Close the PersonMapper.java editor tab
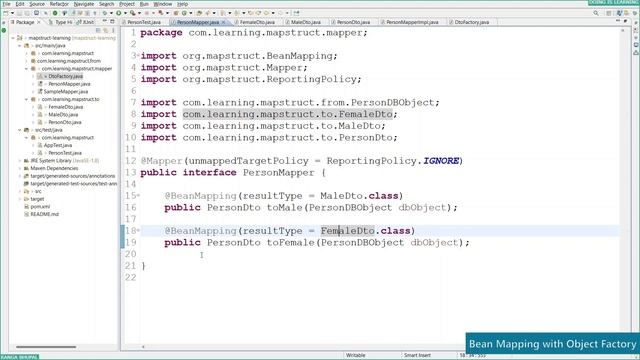 point(224,22)
